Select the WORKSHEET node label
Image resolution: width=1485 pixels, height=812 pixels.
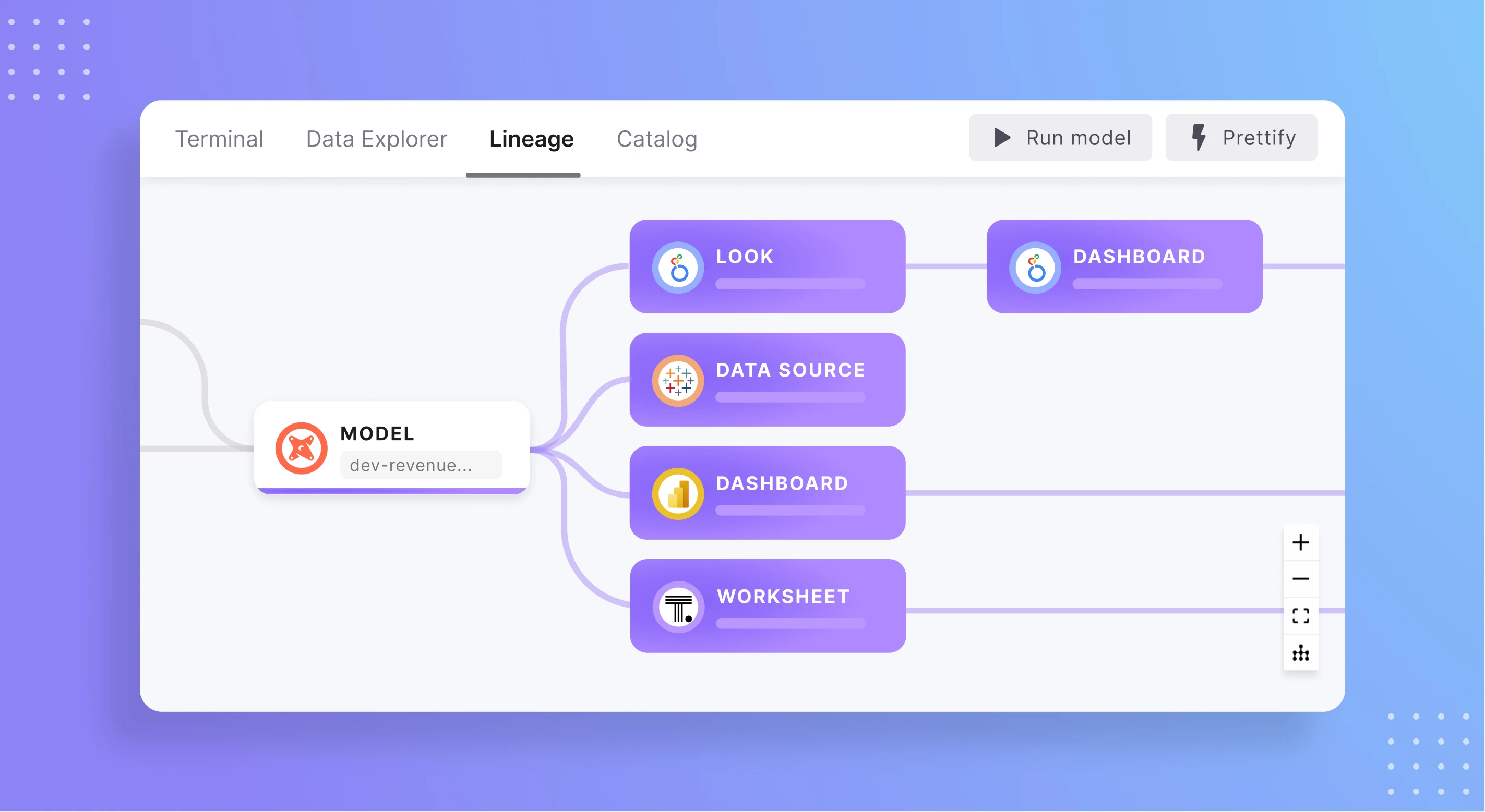tap(783, 597)
